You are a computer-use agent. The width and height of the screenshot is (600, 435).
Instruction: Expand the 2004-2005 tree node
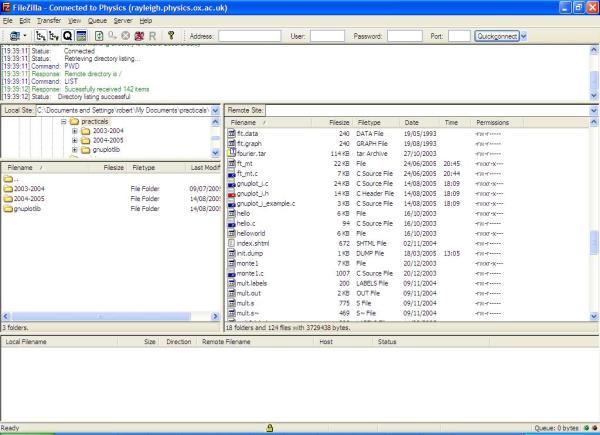coord(75,140)
